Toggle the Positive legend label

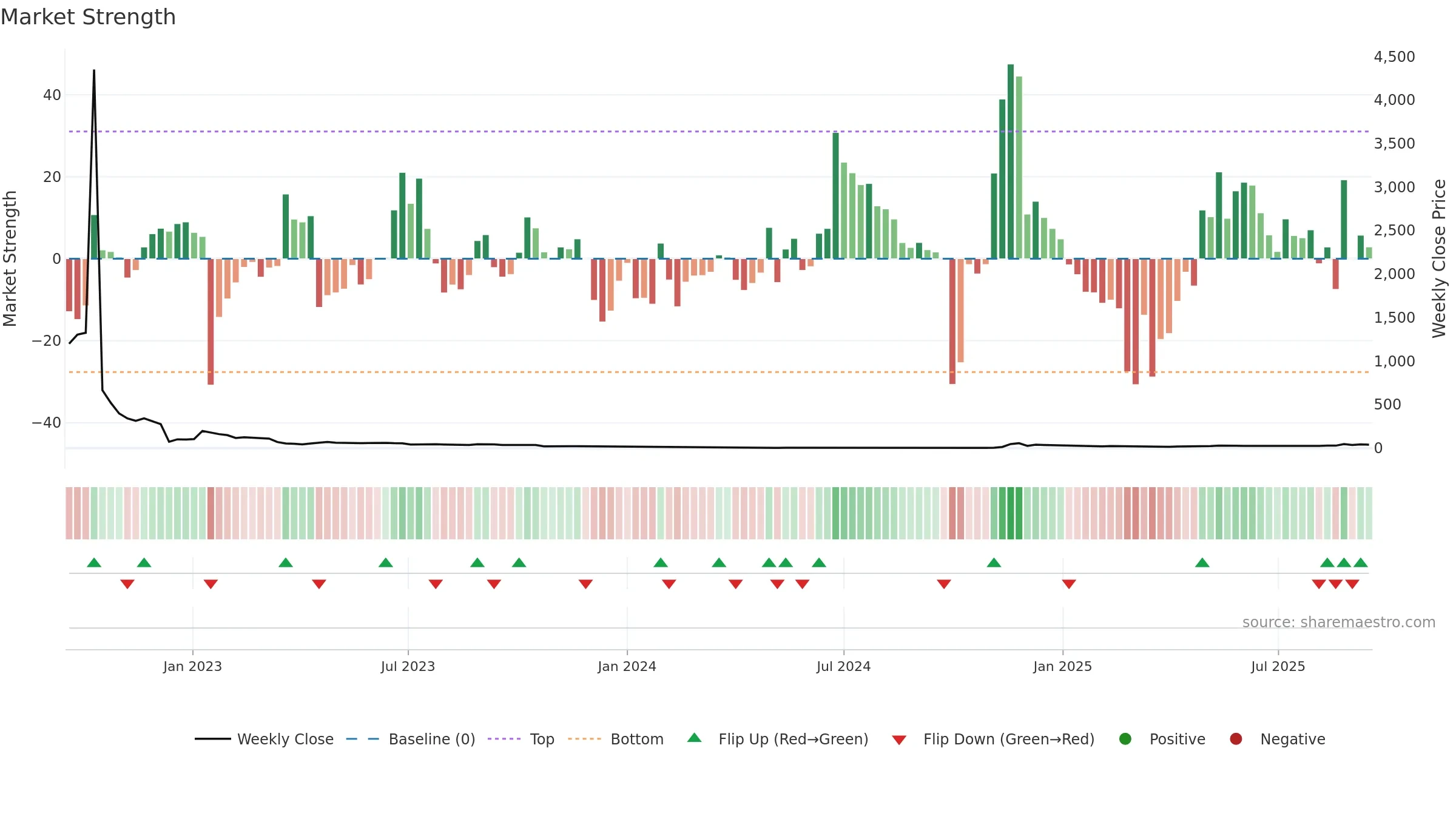1178,740
